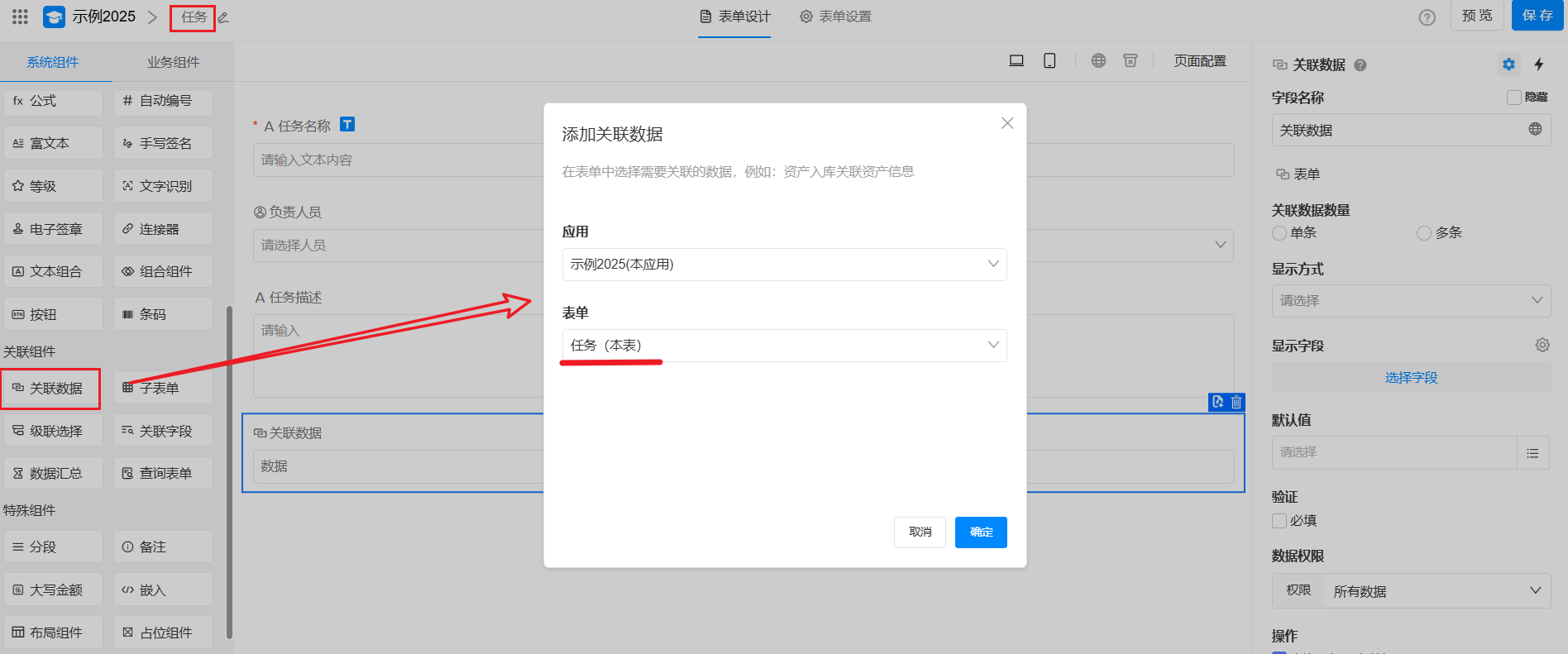Screen dimensions: 1568x654
Task: Switch to desktop preview icon
Action: (x=1016, y=60)
